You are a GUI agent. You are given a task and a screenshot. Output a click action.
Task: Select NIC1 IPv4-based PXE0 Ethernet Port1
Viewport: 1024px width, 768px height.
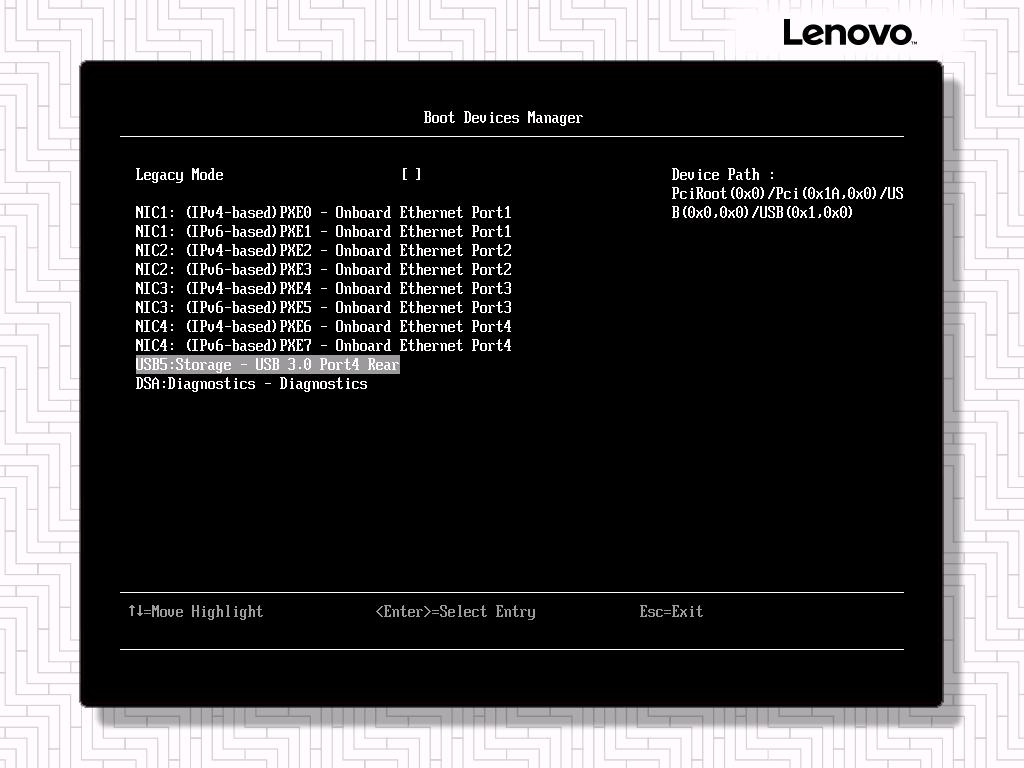tap(323, 213)
